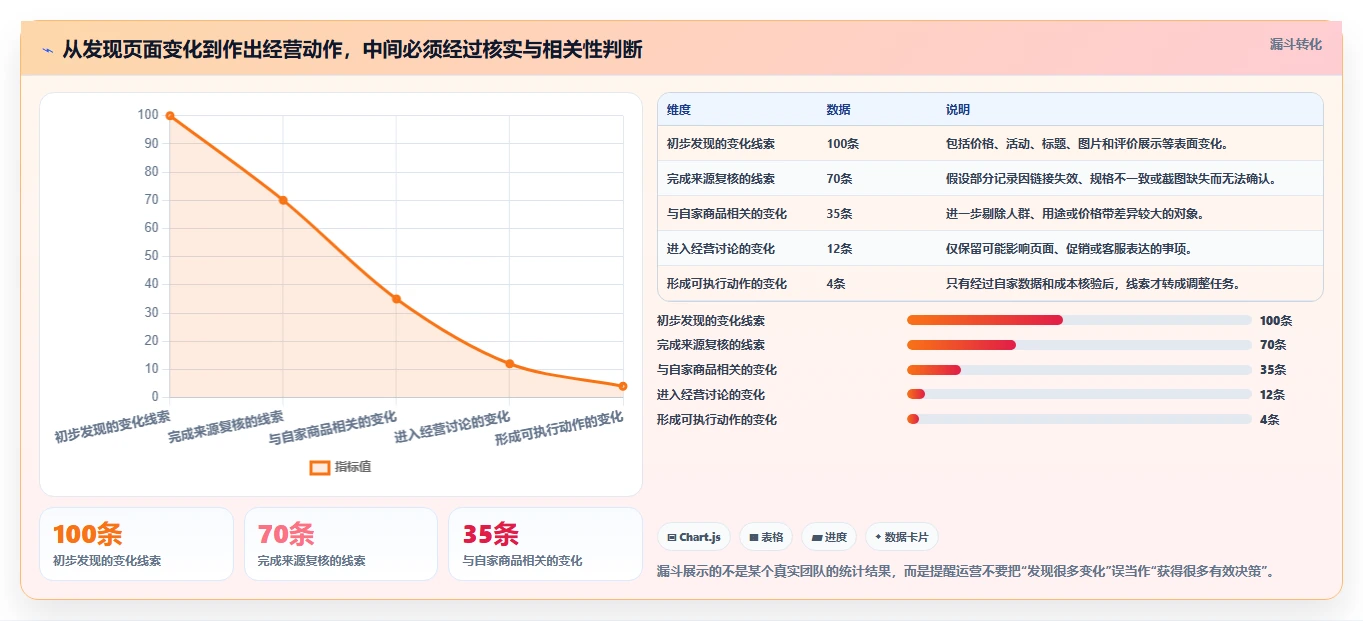Image resolution: width=1363 pixels, height=621 pixels.
Task: Click the lightning icon before the title
Action: click(48, 50)
